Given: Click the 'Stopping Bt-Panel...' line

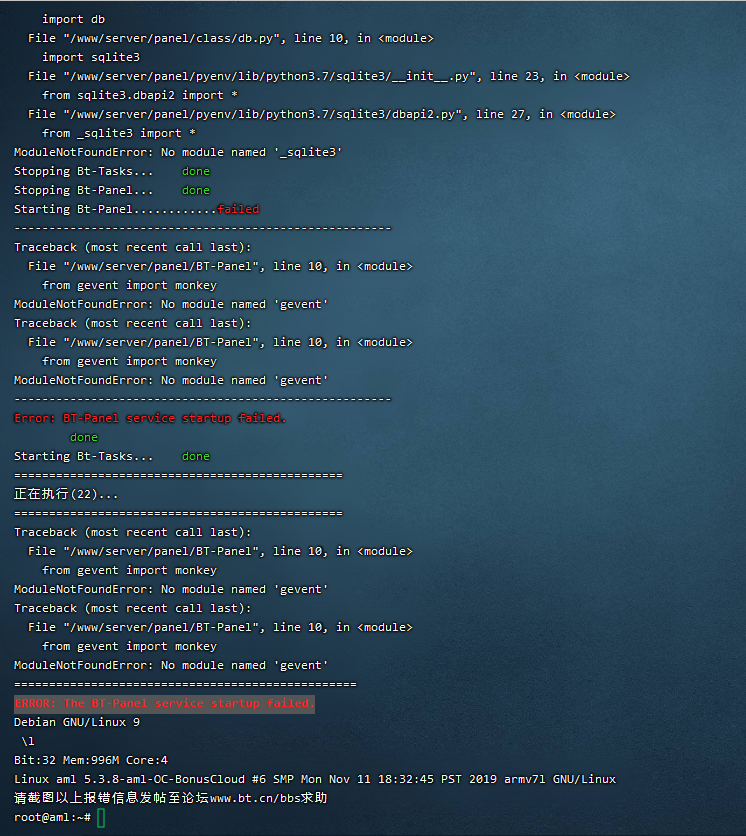Looking at the screenshot, I should pyautogui.click(x=112, y=190).
